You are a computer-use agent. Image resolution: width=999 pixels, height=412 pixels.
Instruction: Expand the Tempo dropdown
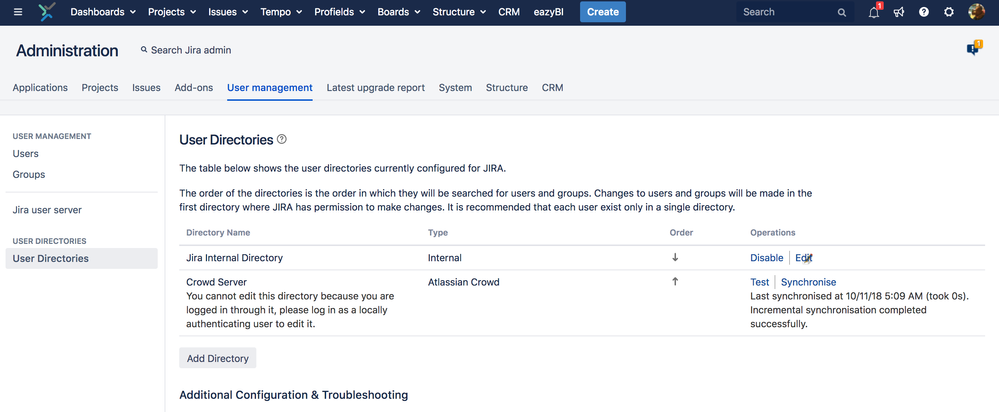pyautogui.click(x=282, y=11)
